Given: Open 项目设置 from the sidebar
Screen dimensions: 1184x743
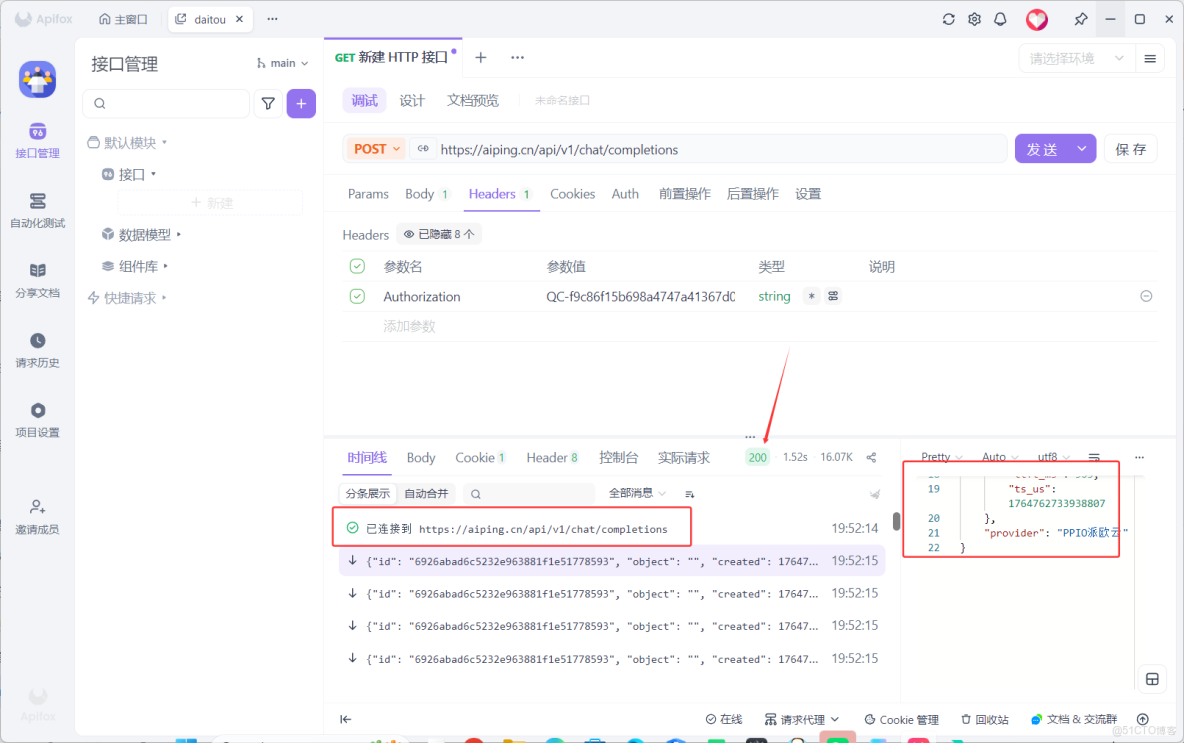Looking at the screenshot, I should click(37, 415).
